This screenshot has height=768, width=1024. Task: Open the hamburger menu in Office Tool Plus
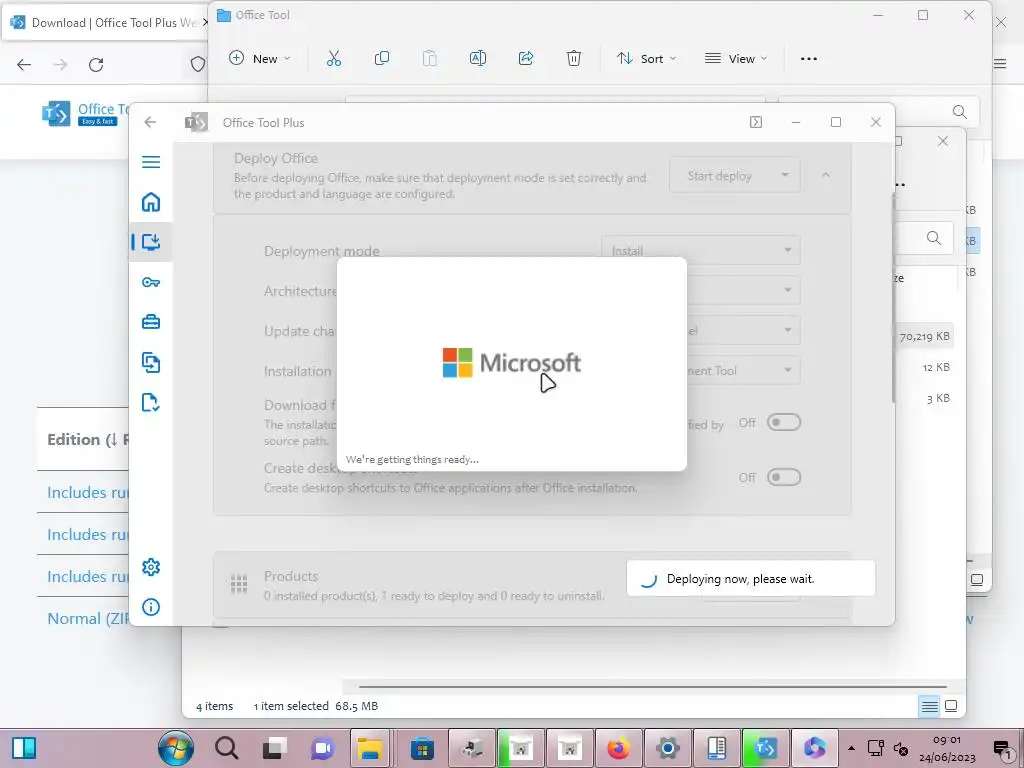(x=151, y=161)
